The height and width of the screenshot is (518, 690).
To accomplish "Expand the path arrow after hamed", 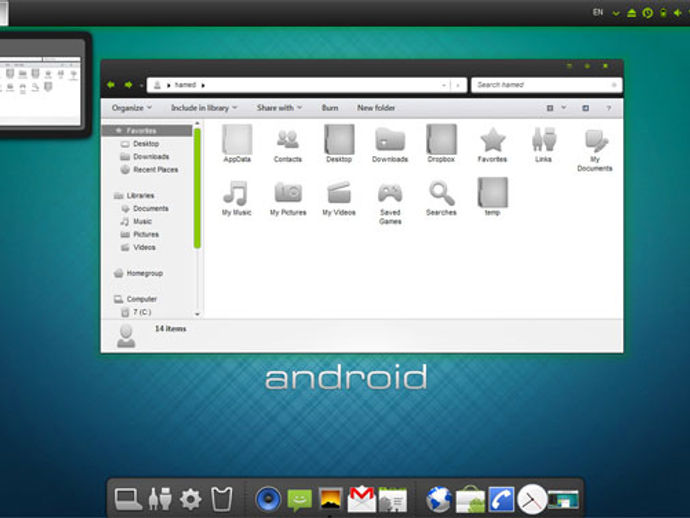I will click(203, 85).
